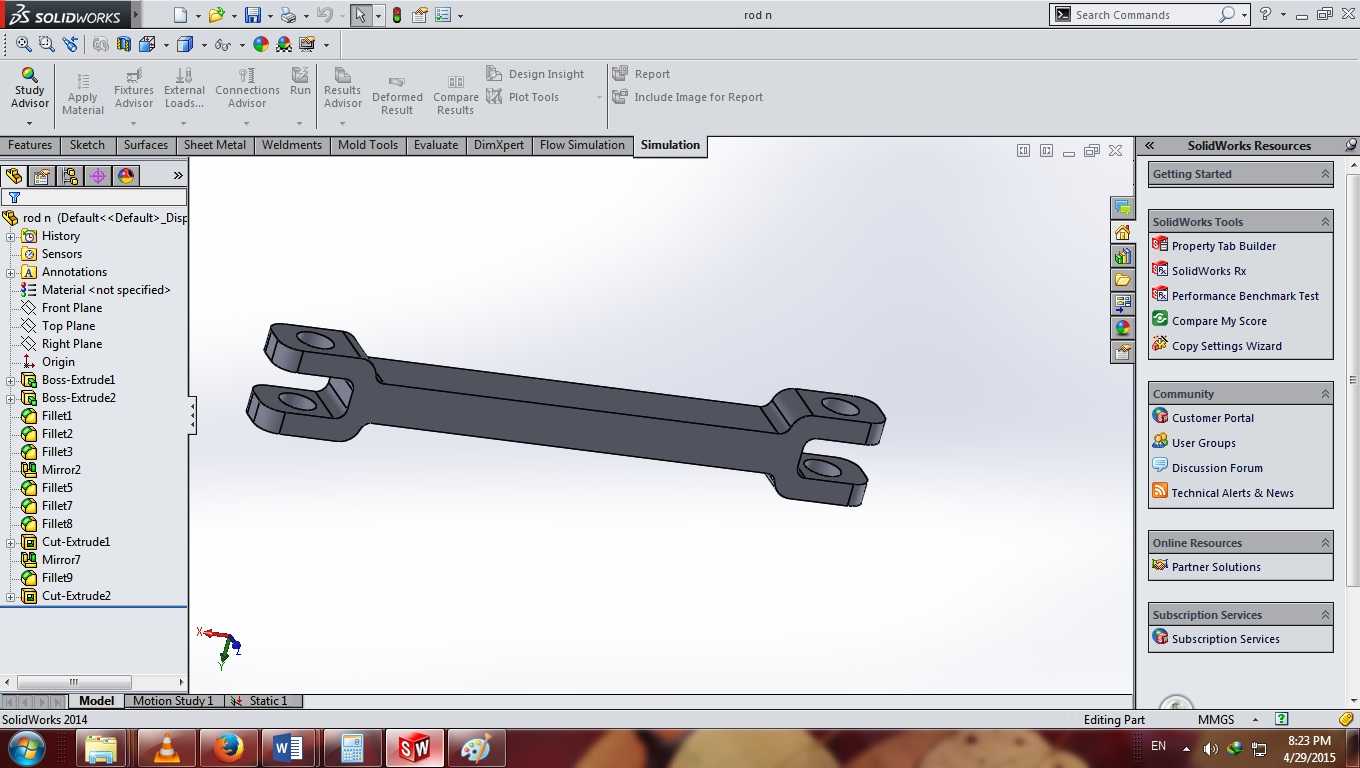Open the Design Library task pane icon
This screenshot has height=768, width=1360.
(1122, 256)
